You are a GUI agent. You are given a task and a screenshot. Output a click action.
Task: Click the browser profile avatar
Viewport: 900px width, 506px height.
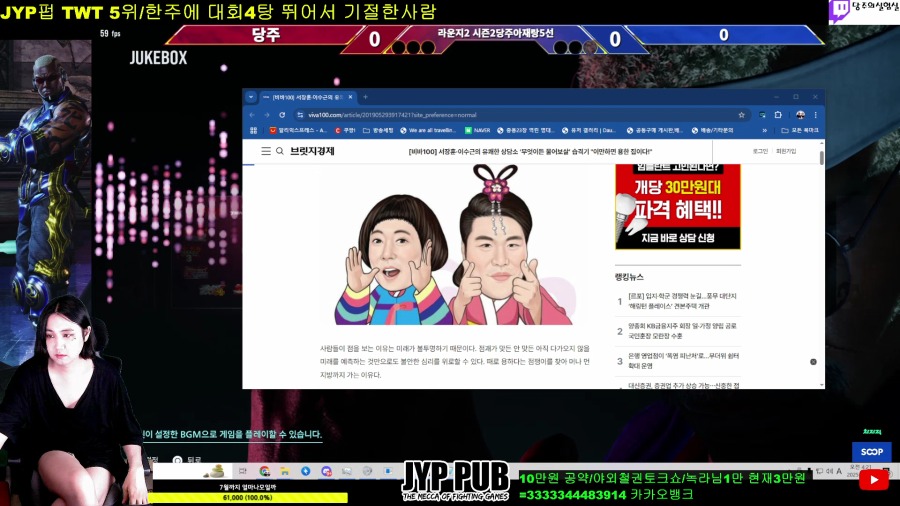pyautogui.click(x=800, y=115)
